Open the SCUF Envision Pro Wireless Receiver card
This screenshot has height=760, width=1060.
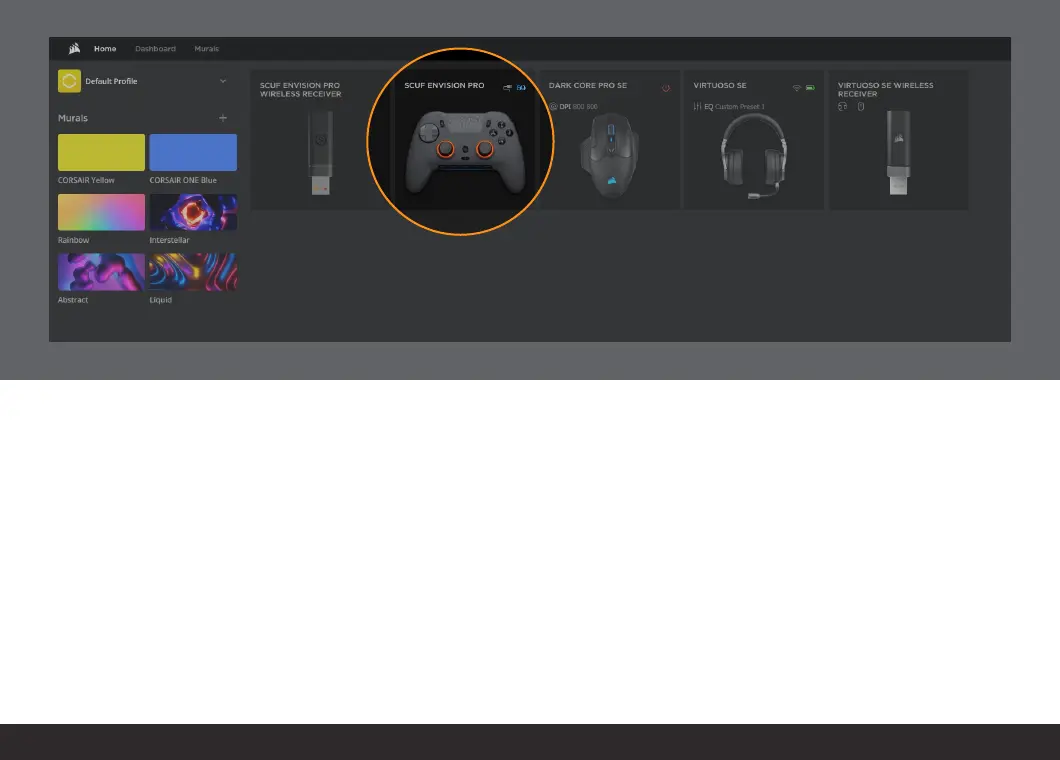tap(320, 140)
